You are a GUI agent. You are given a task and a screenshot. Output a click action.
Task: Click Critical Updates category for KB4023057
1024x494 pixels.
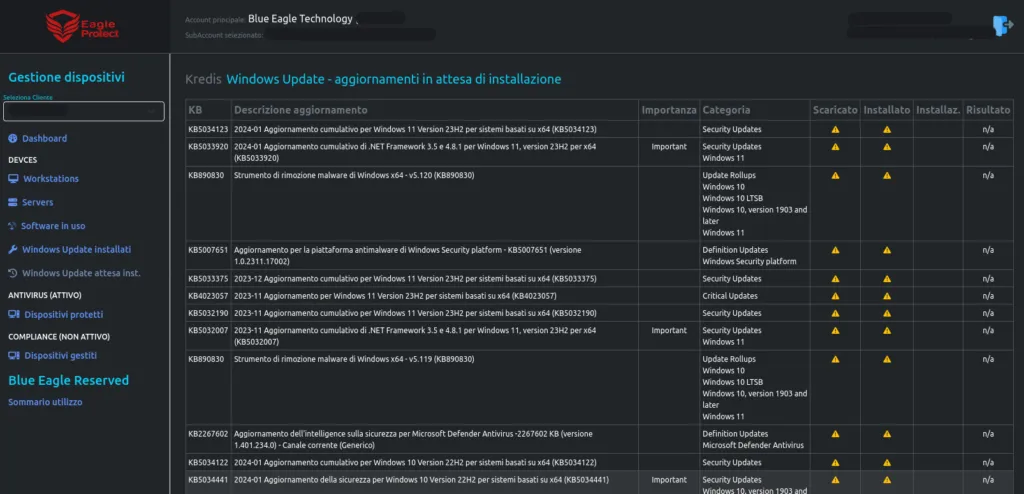(730, 296)
